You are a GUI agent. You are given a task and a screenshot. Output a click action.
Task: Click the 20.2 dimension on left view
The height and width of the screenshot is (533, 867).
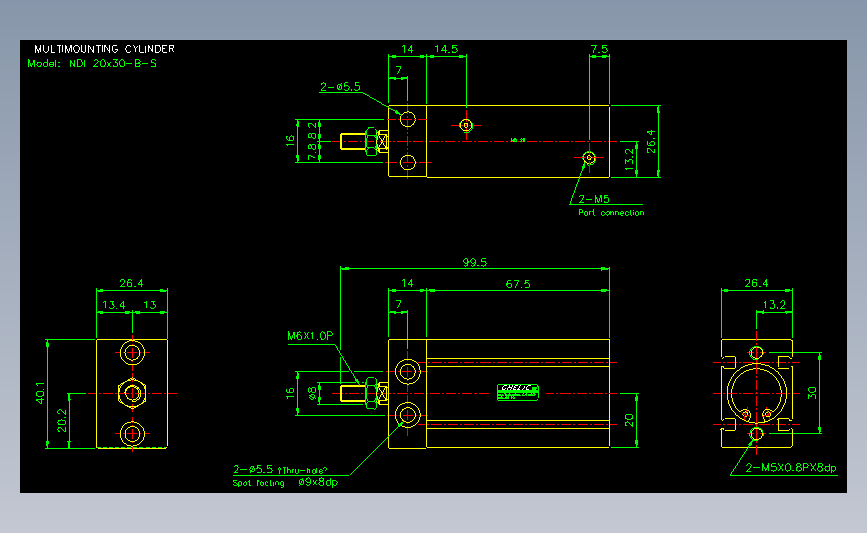[x=62, y=420]
